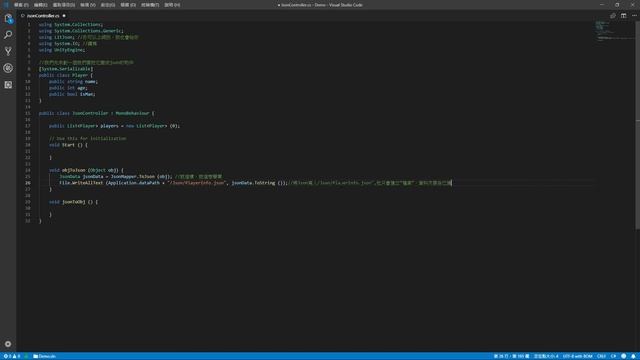Open the Selection menu (third menu item)
The height and width of the screenshot is (360, 640).
click(x=64, y=5)
